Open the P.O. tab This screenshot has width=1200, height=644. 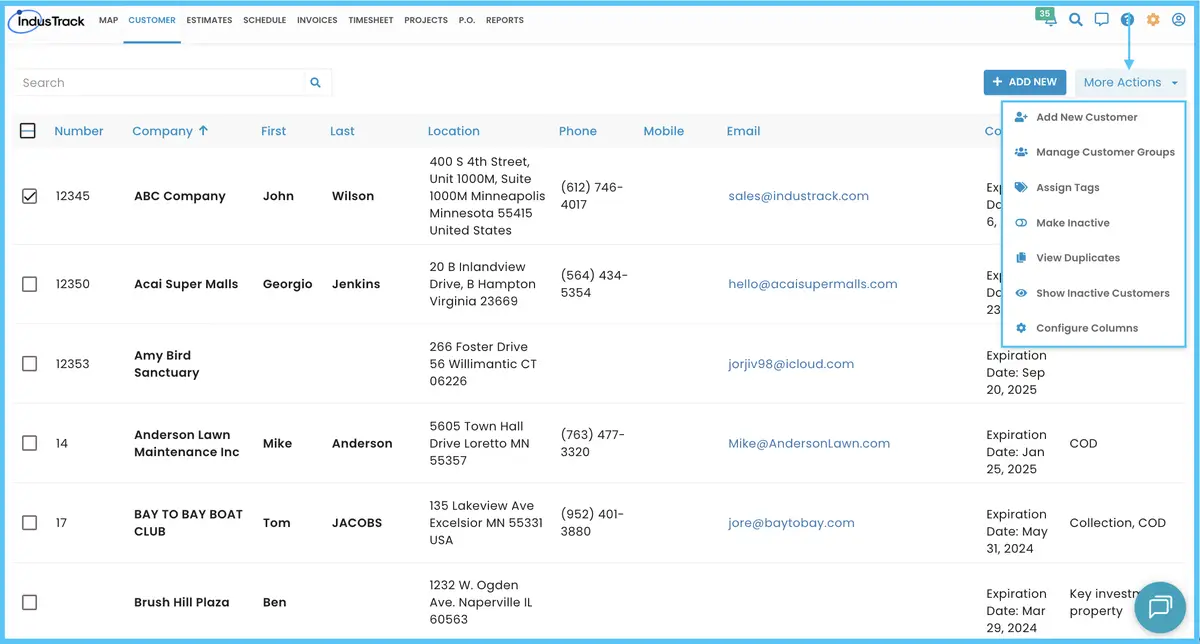pos(467,20)
